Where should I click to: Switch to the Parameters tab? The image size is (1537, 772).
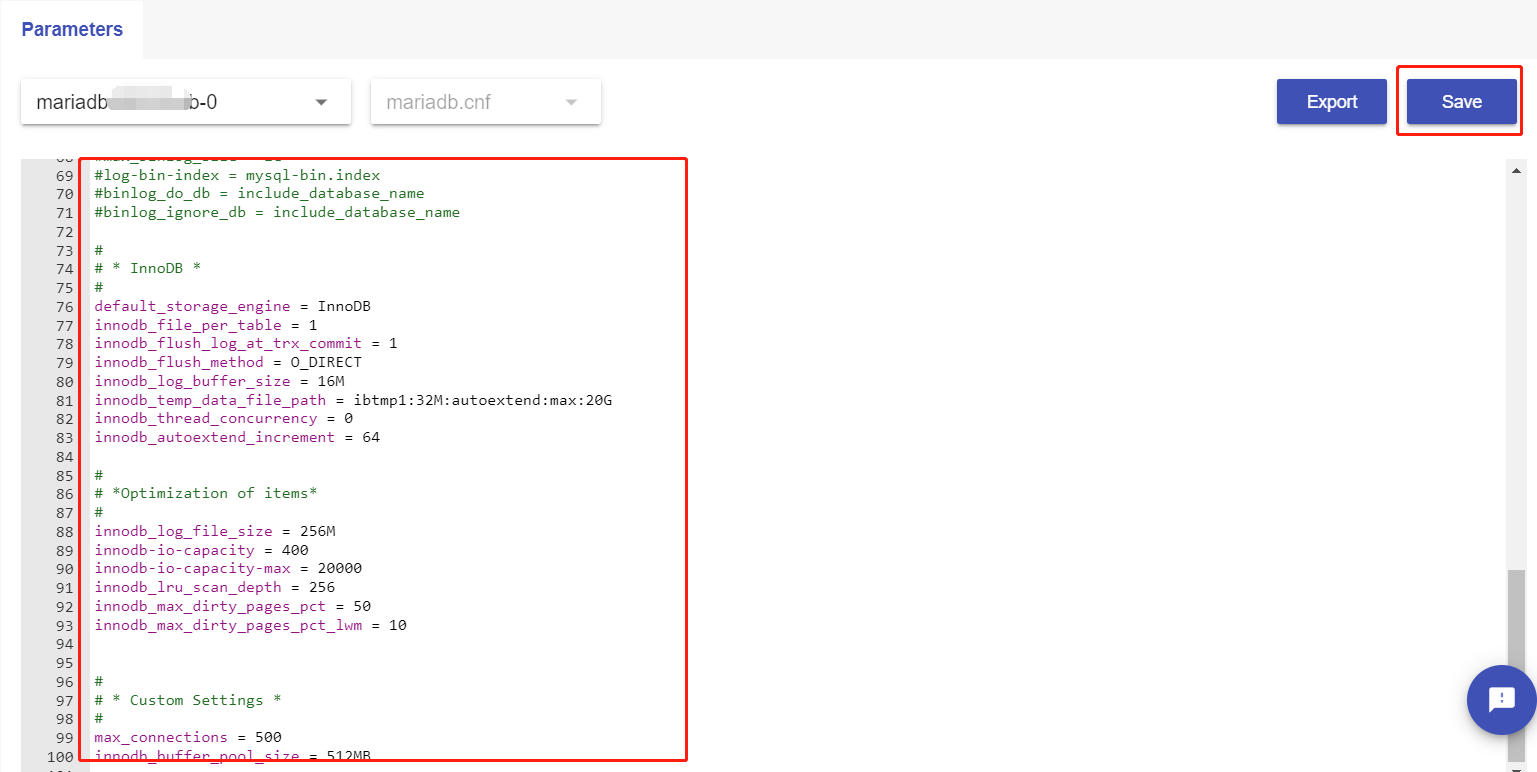[72, 30]
